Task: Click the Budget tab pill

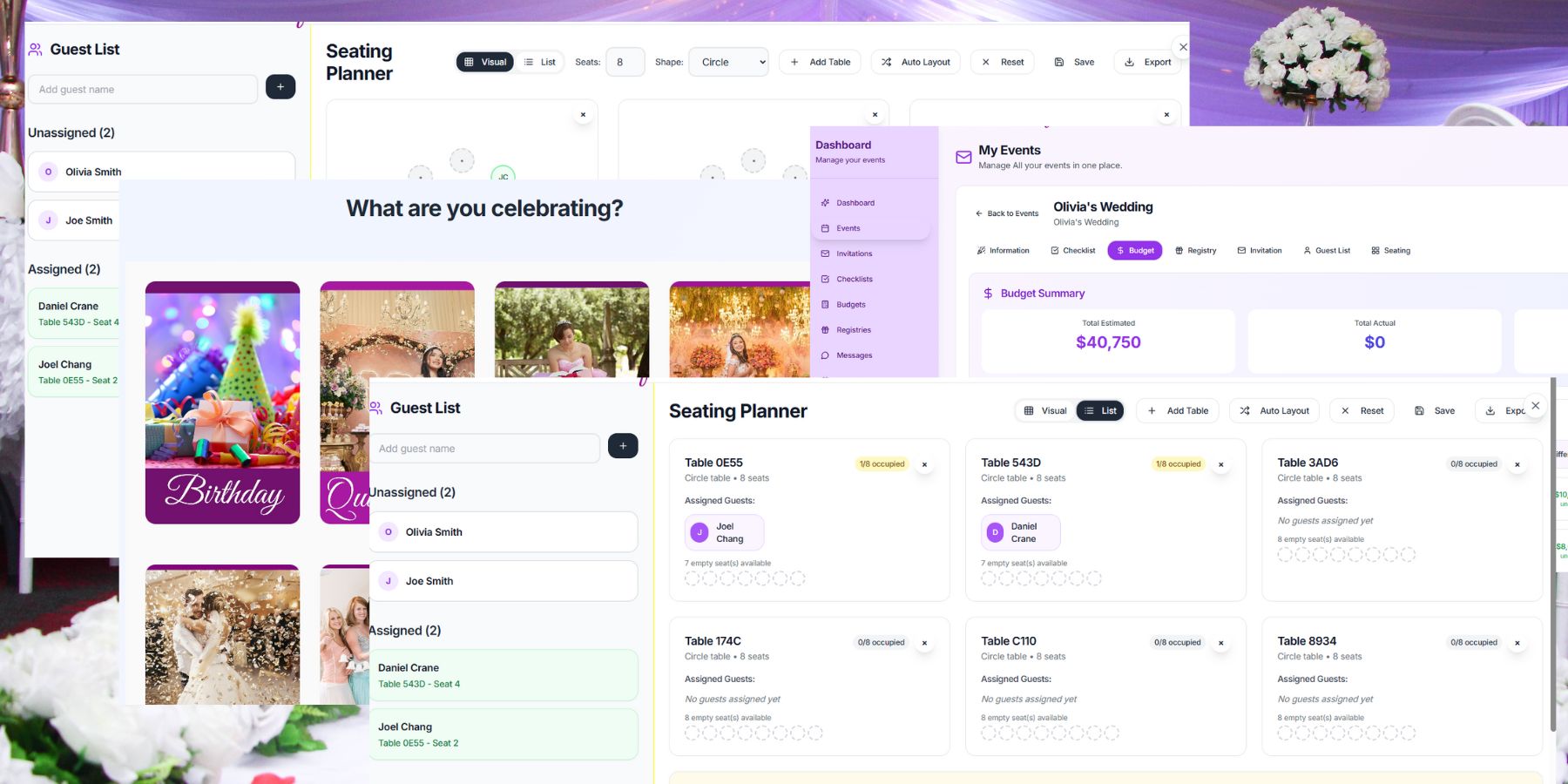Action: click(1134, 251)
